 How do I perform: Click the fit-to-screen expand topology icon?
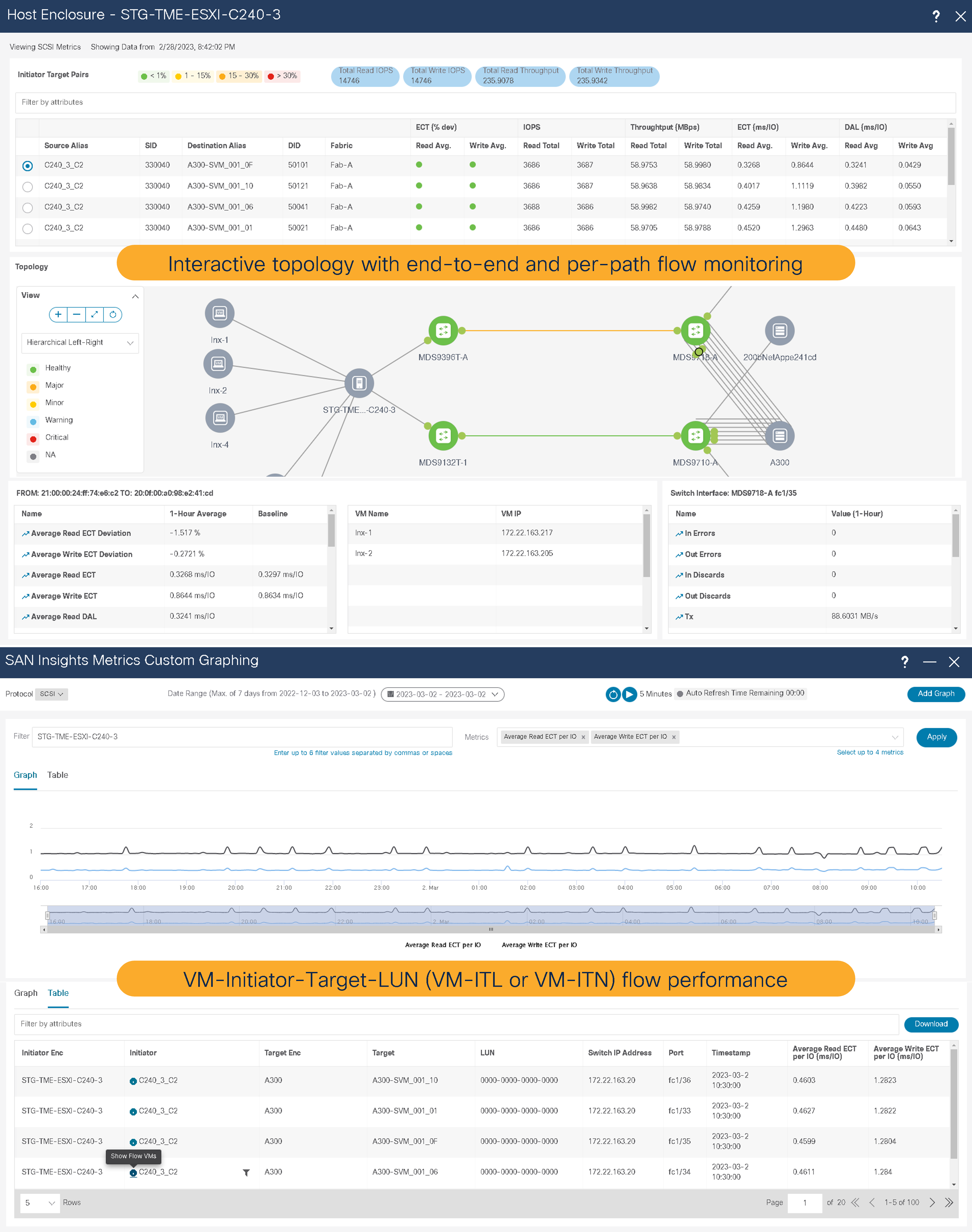[x=94, y=314]
